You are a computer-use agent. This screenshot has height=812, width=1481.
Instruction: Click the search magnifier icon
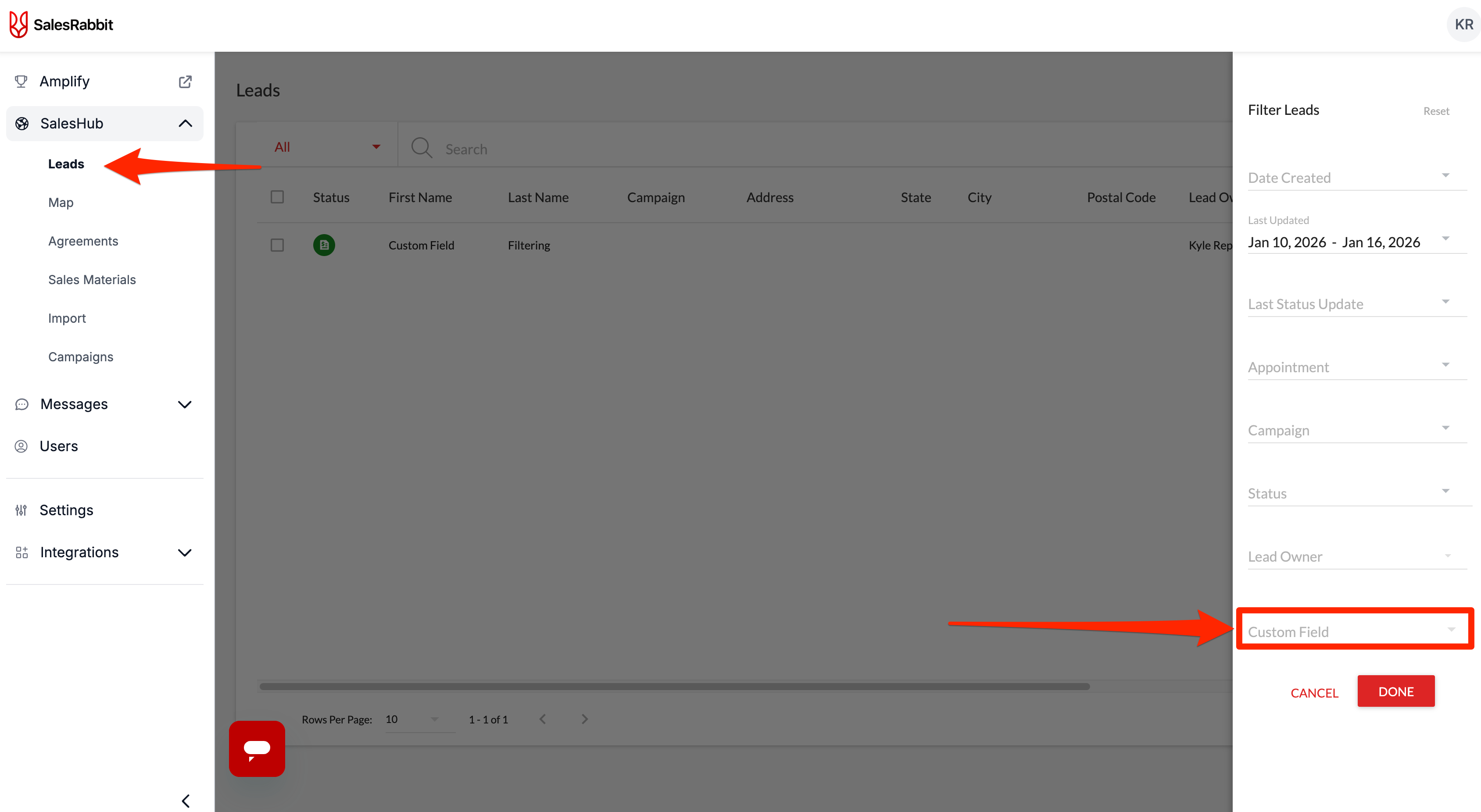(422, 148)
